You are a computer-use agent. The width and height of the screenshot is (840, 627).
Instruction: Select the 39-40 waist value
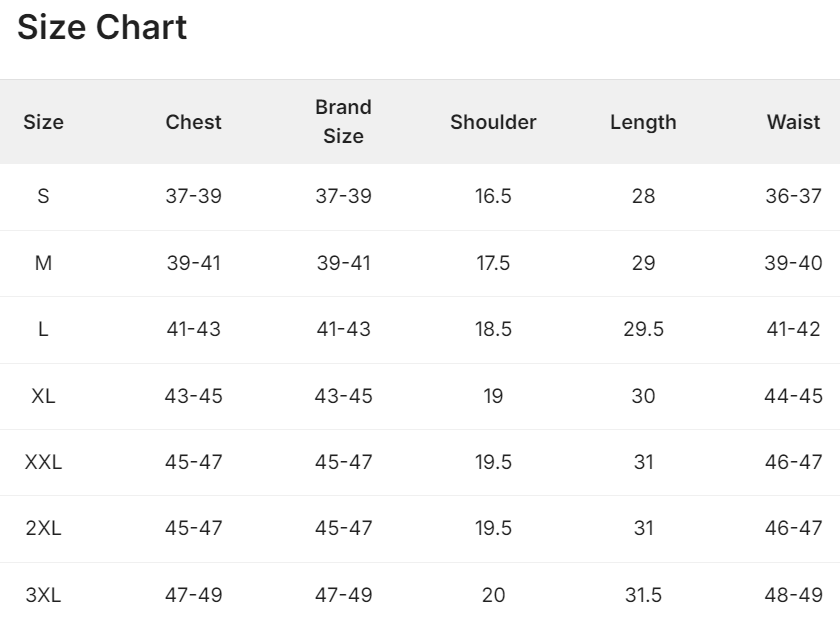[x=793, y=263]
